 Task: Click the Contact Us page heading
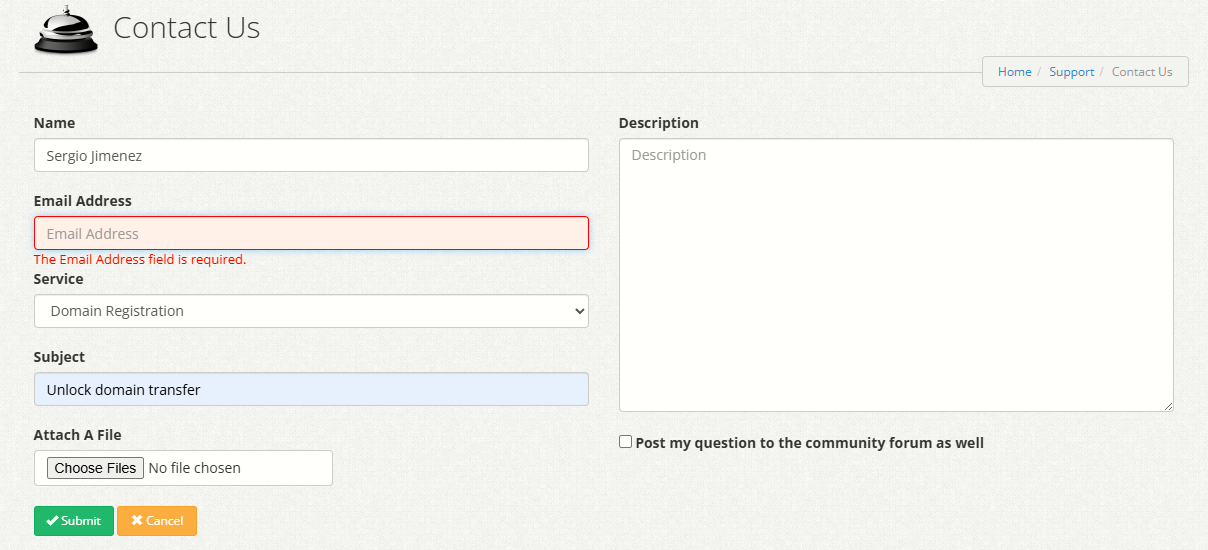(x=186, y=28)
